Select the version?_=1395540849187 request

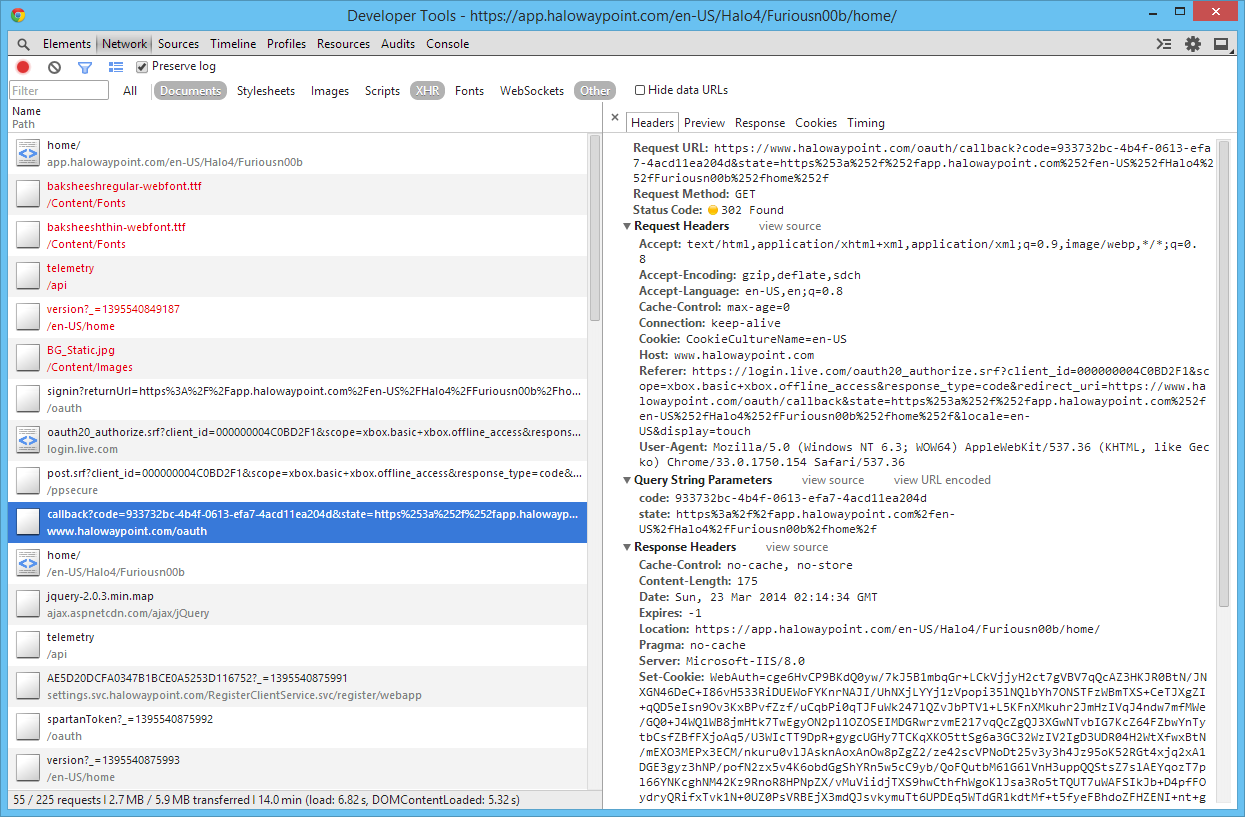pyautogui.click(x=298, y=317)
